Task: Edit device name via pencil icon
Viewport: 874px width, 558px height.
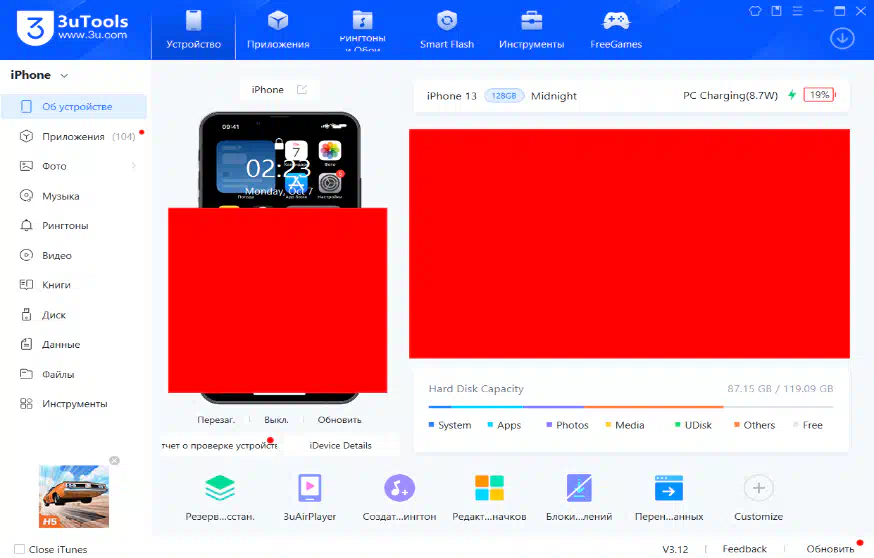Action: click(x=302, y=90)
